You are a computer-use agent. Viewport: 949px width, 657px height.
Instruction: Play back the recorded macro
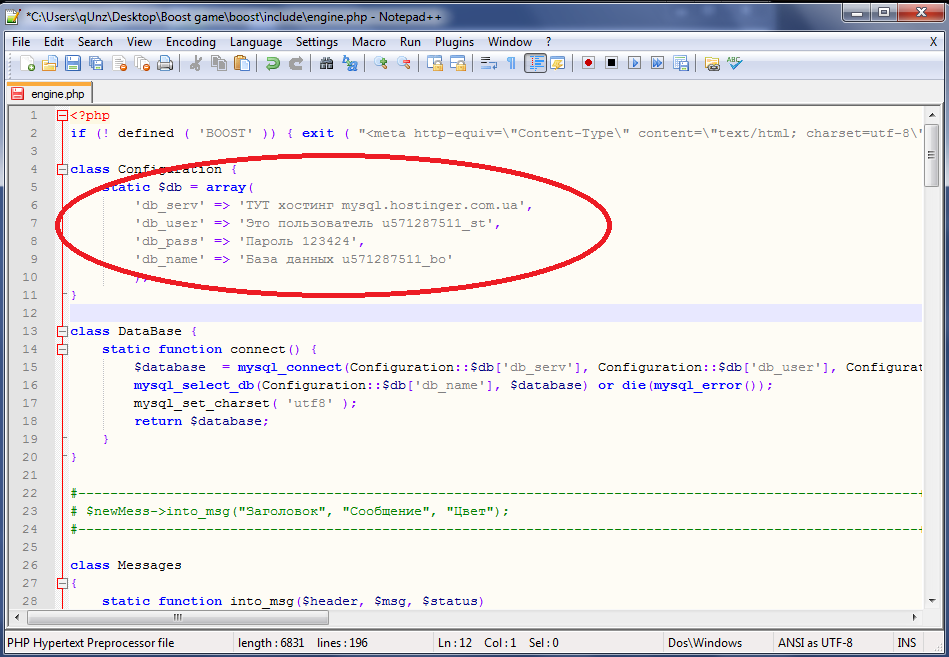[634, 63]
